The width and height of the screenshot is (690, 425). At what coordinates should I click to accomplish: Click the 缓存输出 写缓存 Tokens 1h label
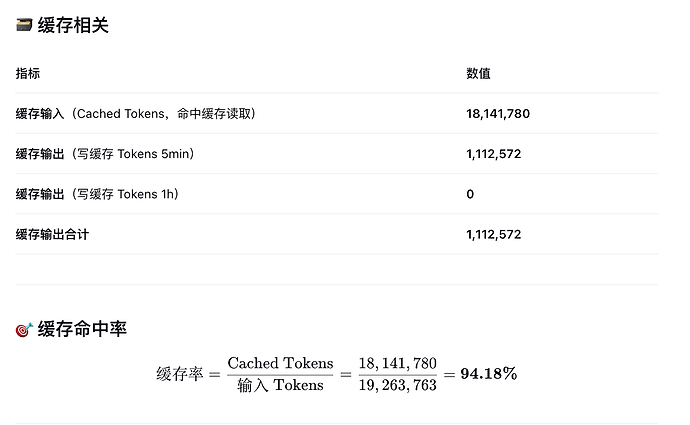[x=97, y=194]
